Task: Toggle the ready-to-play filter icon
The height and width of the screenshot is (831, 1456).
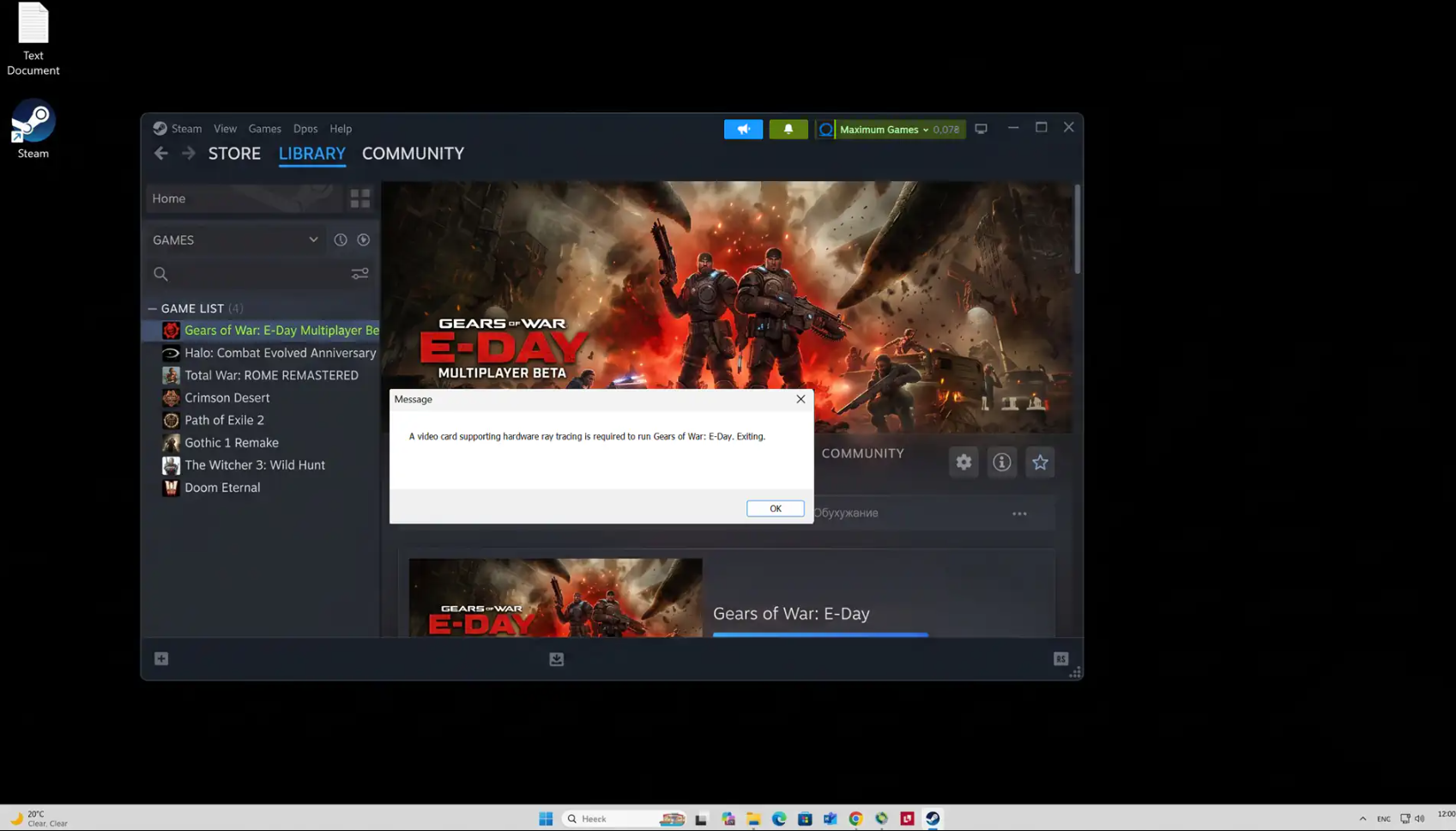Action: [364, 240]
